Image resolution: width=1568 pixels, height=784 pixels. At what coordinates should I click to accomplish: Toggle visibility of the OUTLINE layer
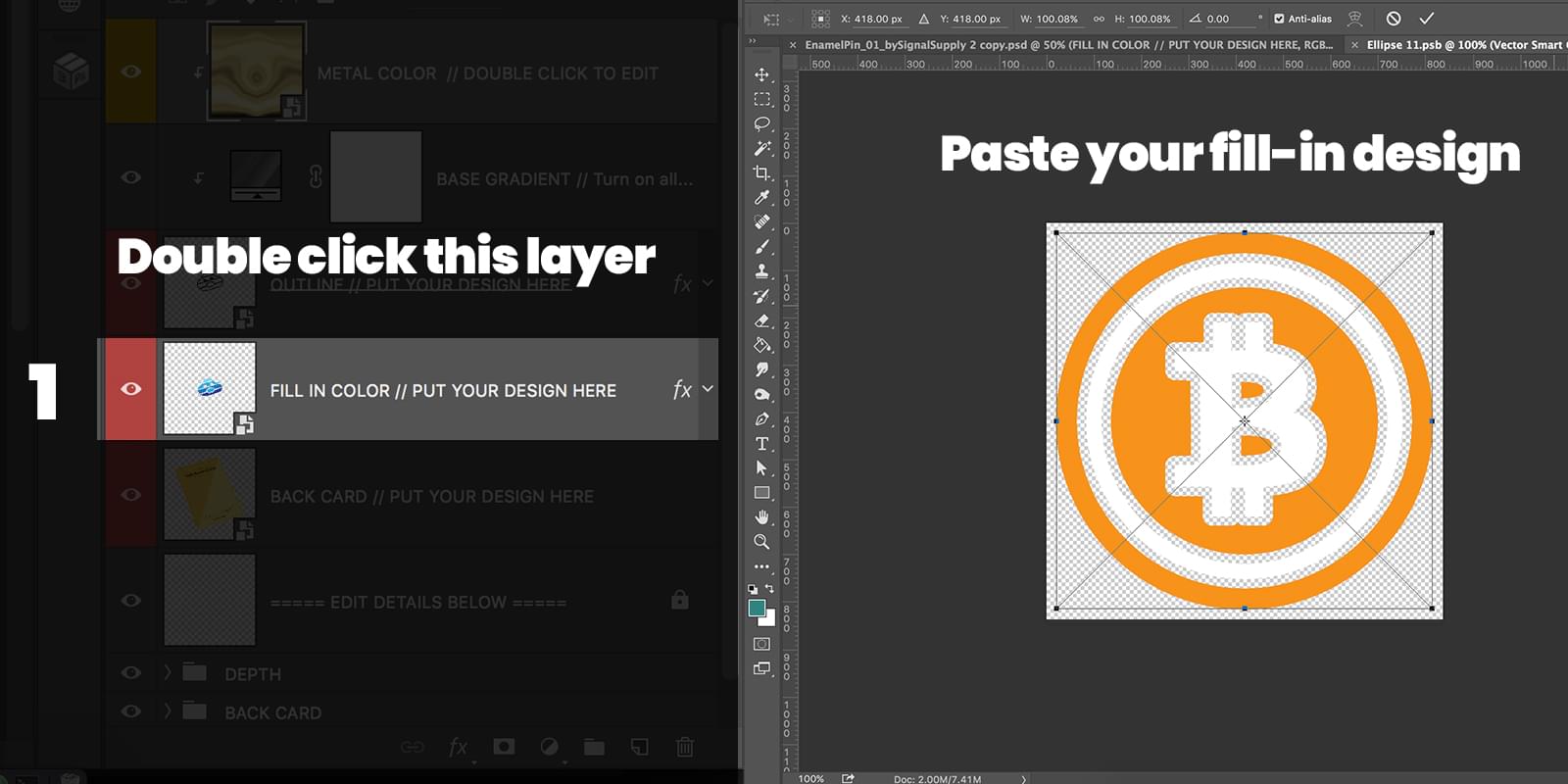click(130, 283)
